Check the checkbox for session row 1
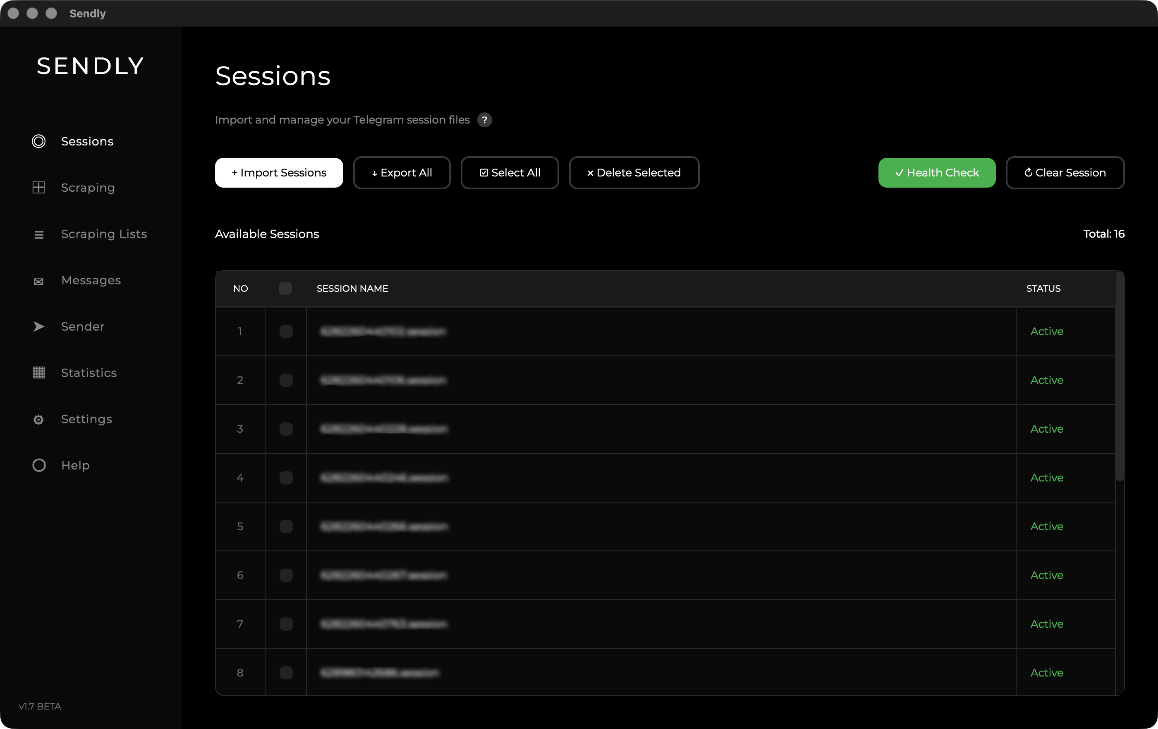The height and width of the screenshot is (729, 1158). pos(286,332)
